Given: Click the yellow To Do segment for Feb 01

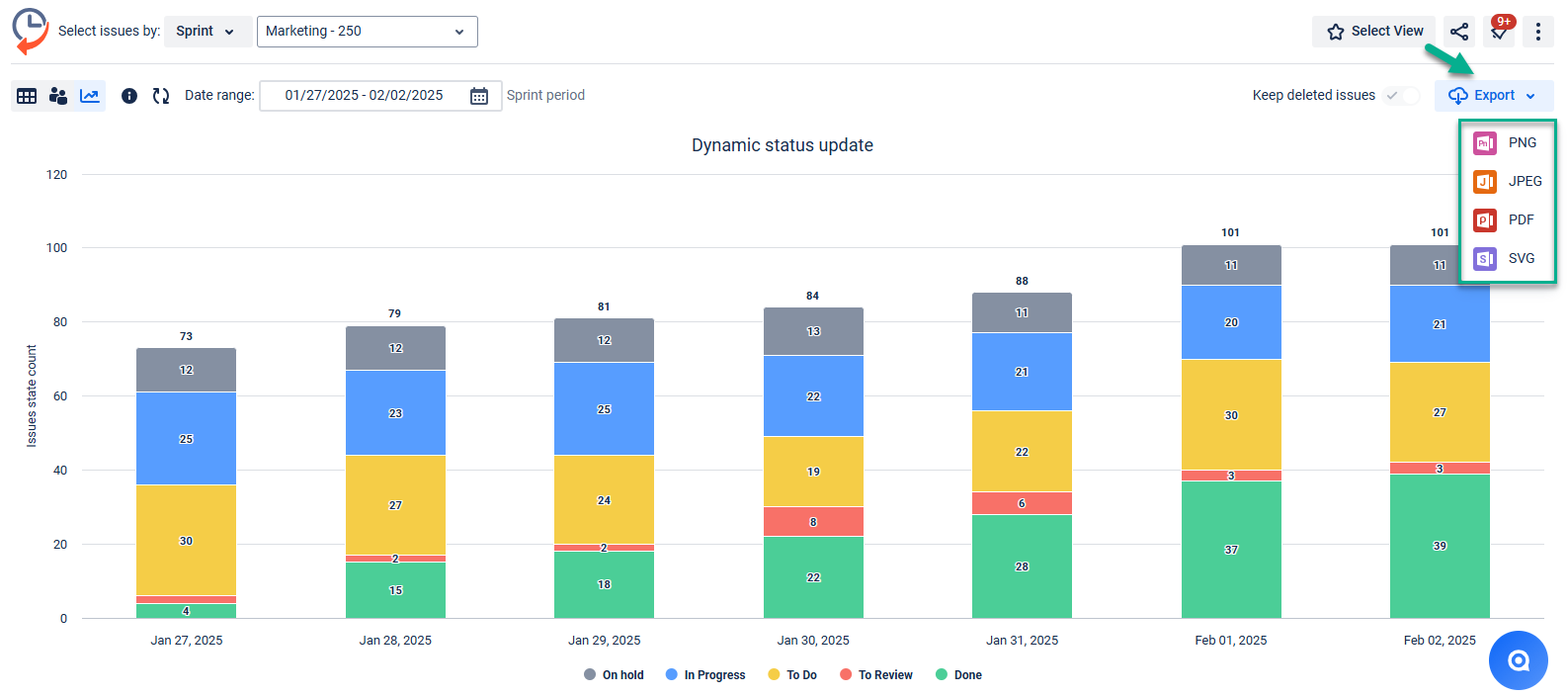Looking at the screenshot, I should pos(1231,414).
